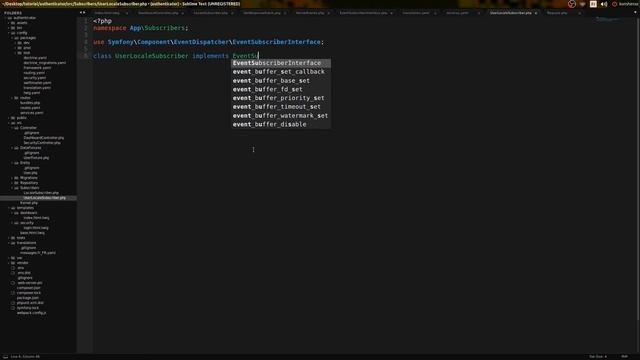Click the file icon next to symfony.lock
The width and height of the screenshot is (640, 360).
13,308
